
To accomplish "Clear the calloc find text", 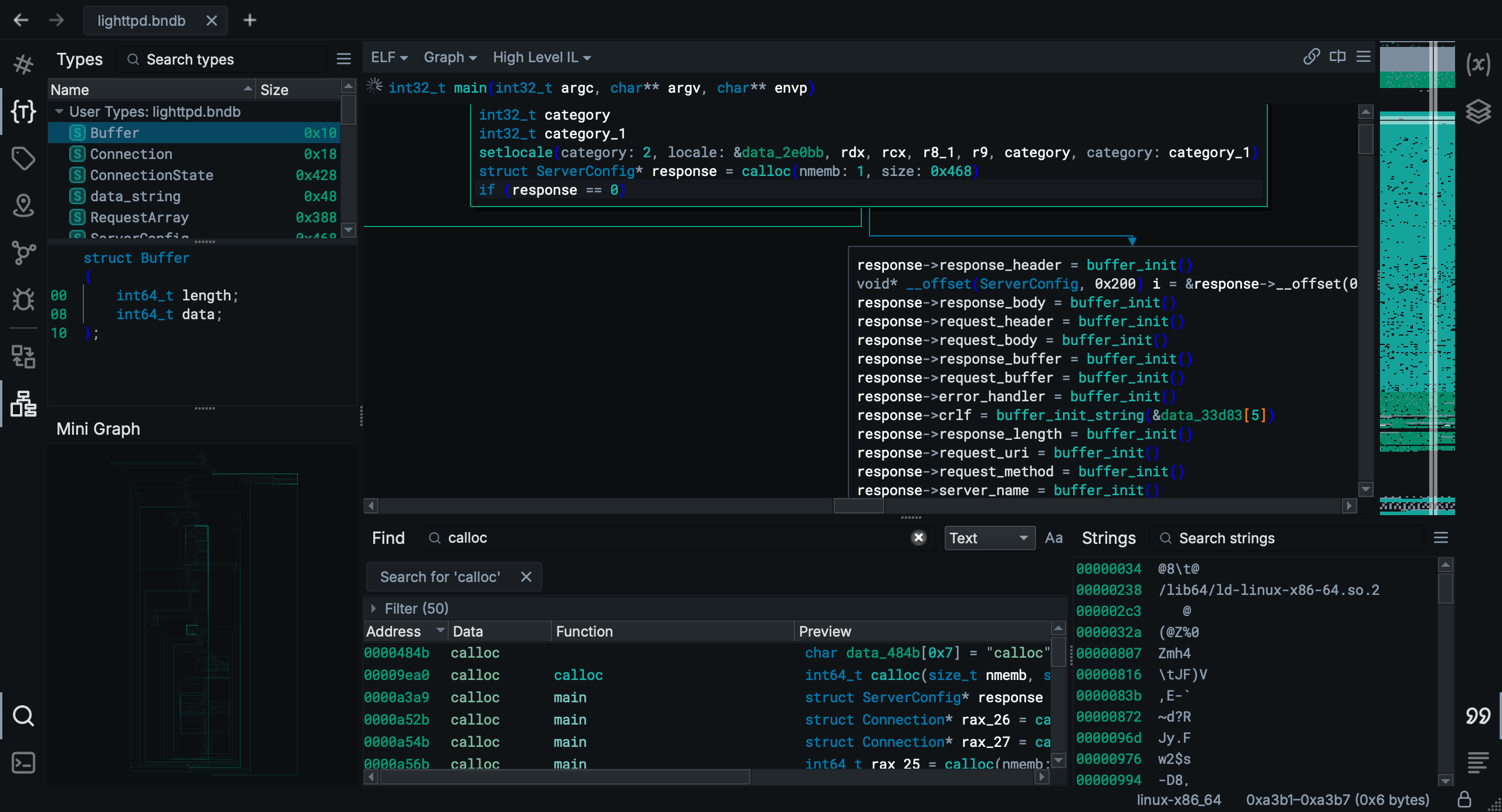I will (919, 537).
